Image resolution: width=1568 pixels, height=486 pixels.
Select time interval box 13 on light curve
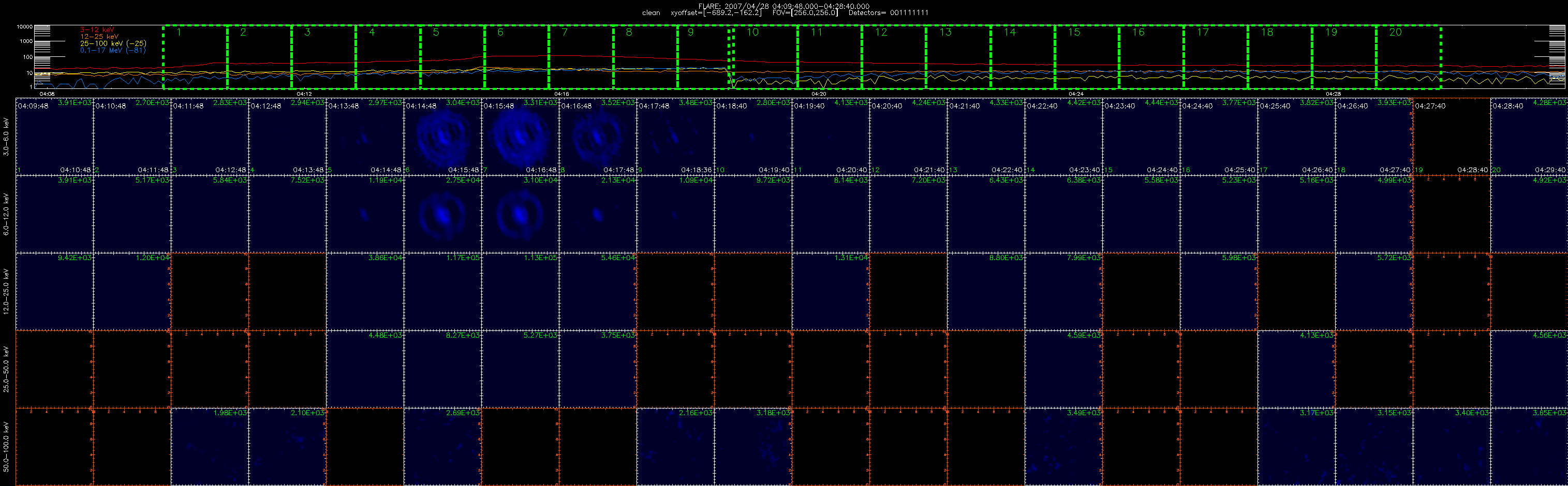pyautogui.click(x=959, y=57)
